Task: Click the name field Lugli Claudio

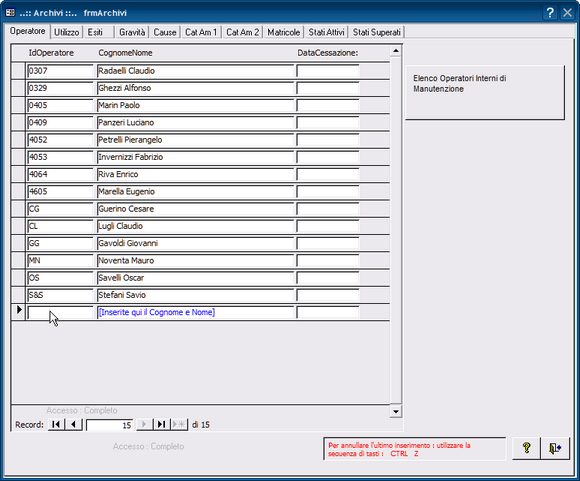Action: 195,226
